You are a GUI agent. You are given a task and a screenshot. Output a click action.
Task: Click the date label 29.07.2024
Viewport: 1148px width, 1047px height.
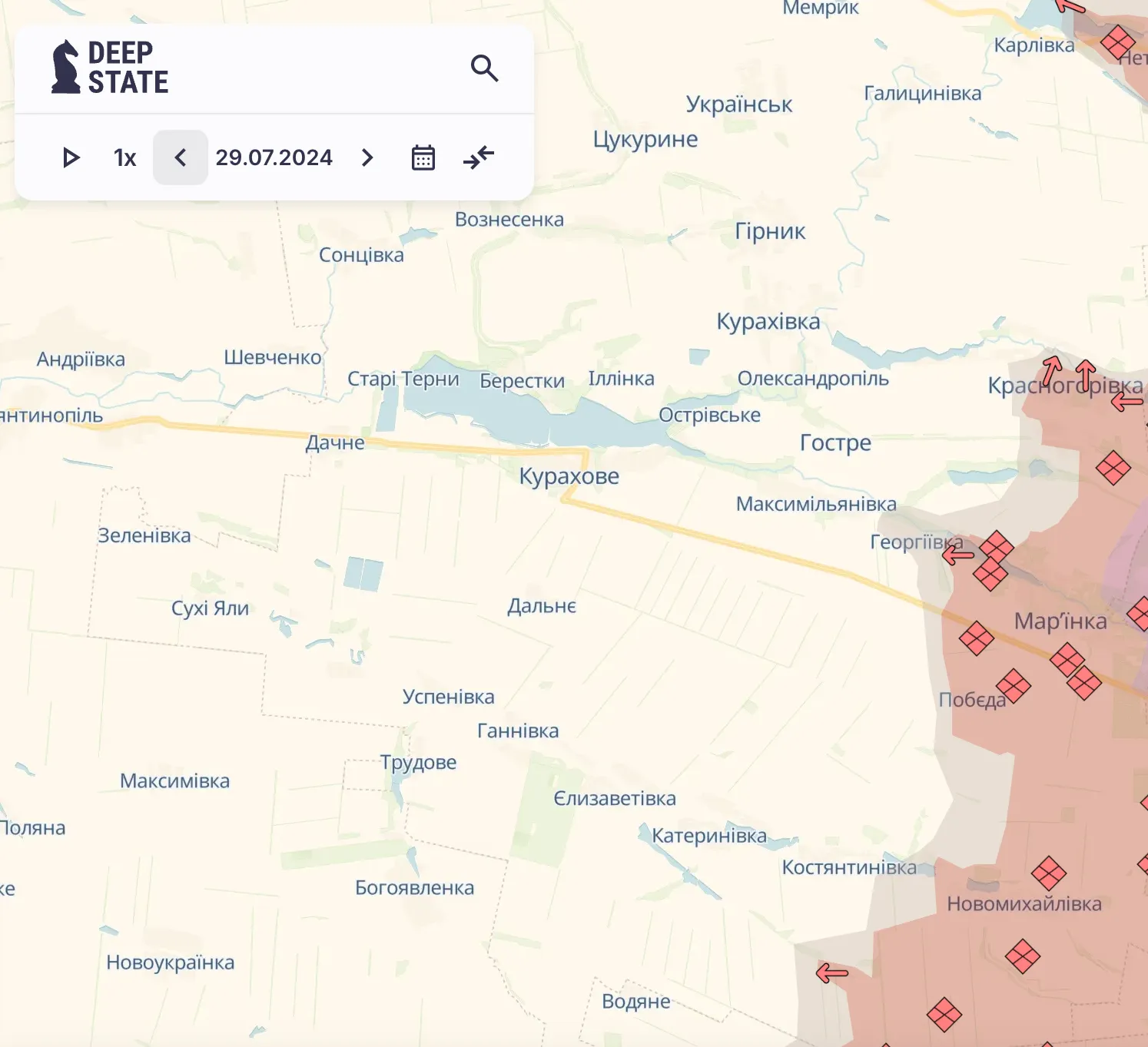coord(274,157)
